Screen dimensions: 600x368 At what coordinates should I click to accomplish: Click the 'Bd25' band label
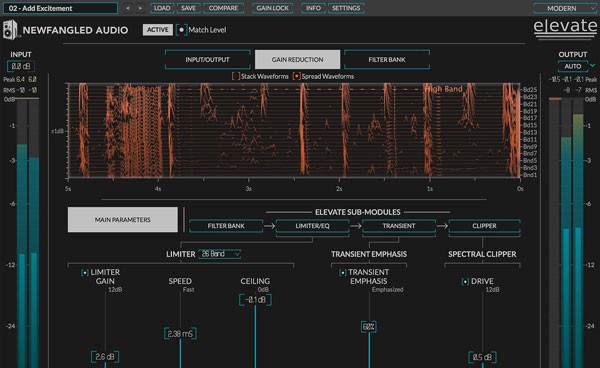pyautogui.click(x=530, y=90)
